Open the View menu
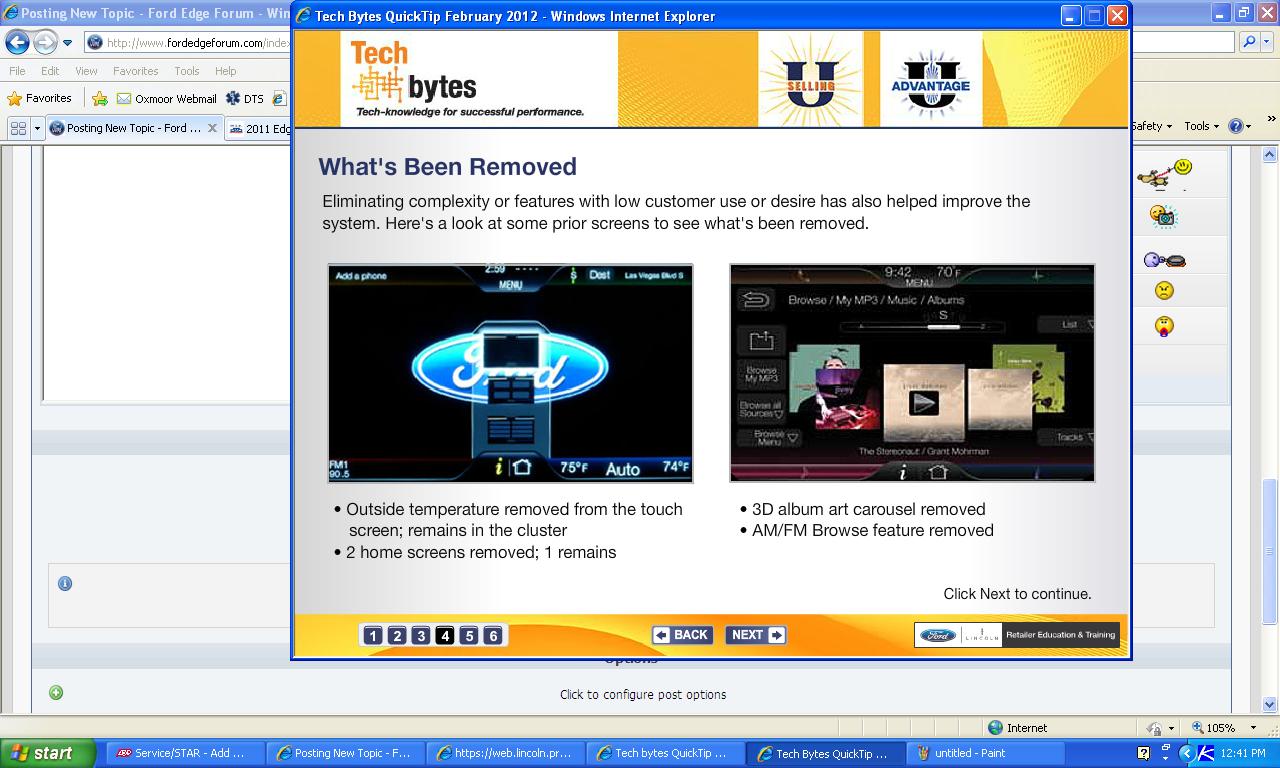The height and width of the screenshot is (768, 1280). [x=86, y=71]
